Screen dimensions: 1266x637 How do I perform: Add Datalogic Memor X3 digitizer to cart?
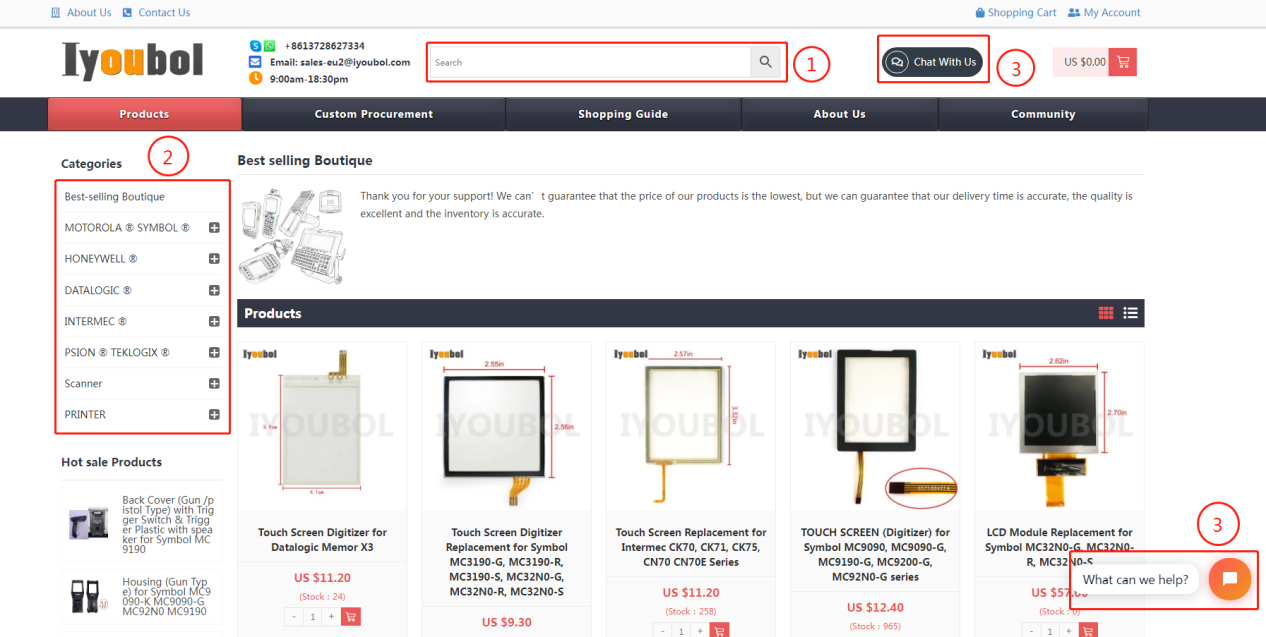point(350,617)
